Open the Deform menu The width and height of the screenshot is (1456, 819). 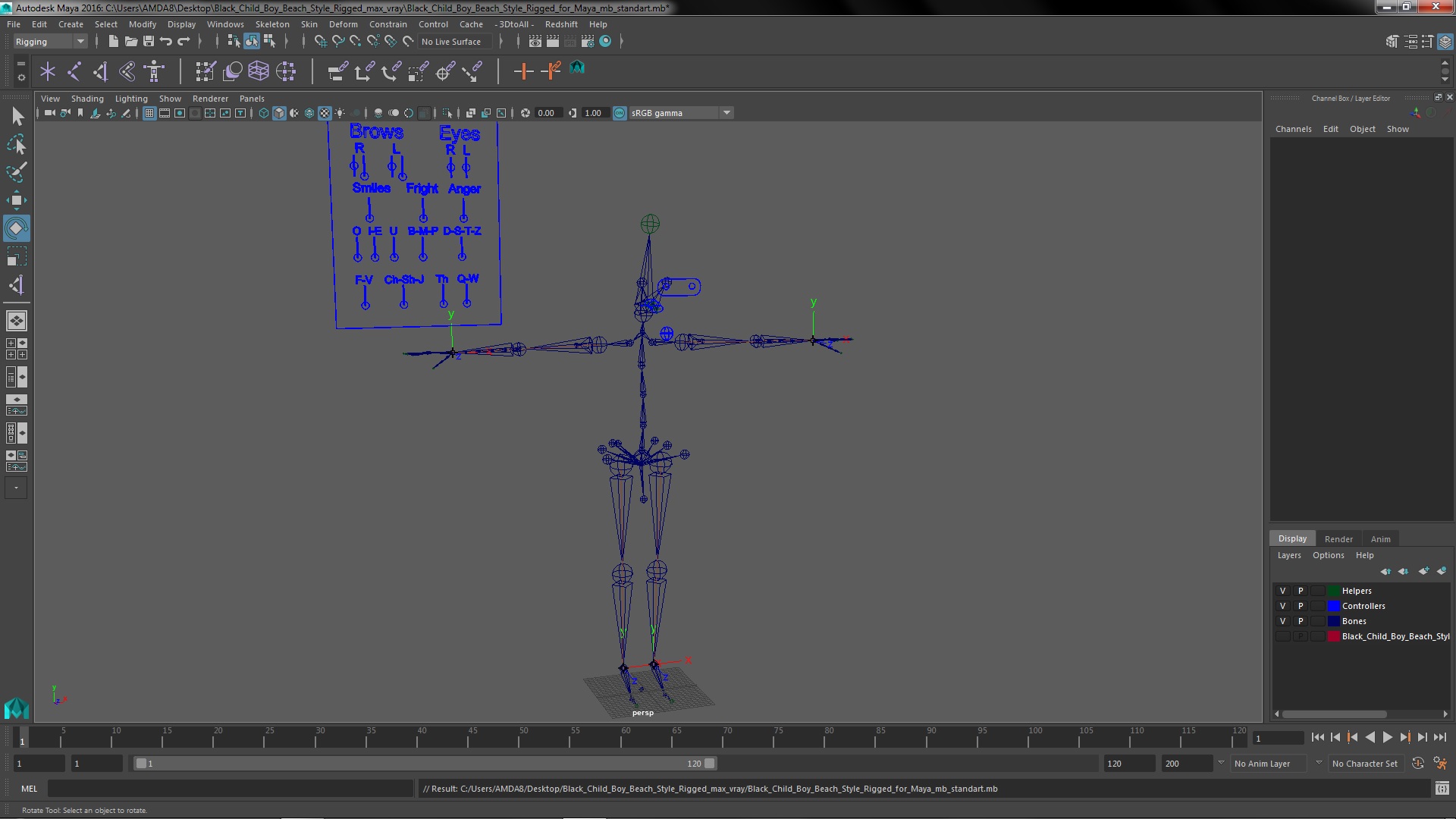pyautogui.click(x=343, y=24)
